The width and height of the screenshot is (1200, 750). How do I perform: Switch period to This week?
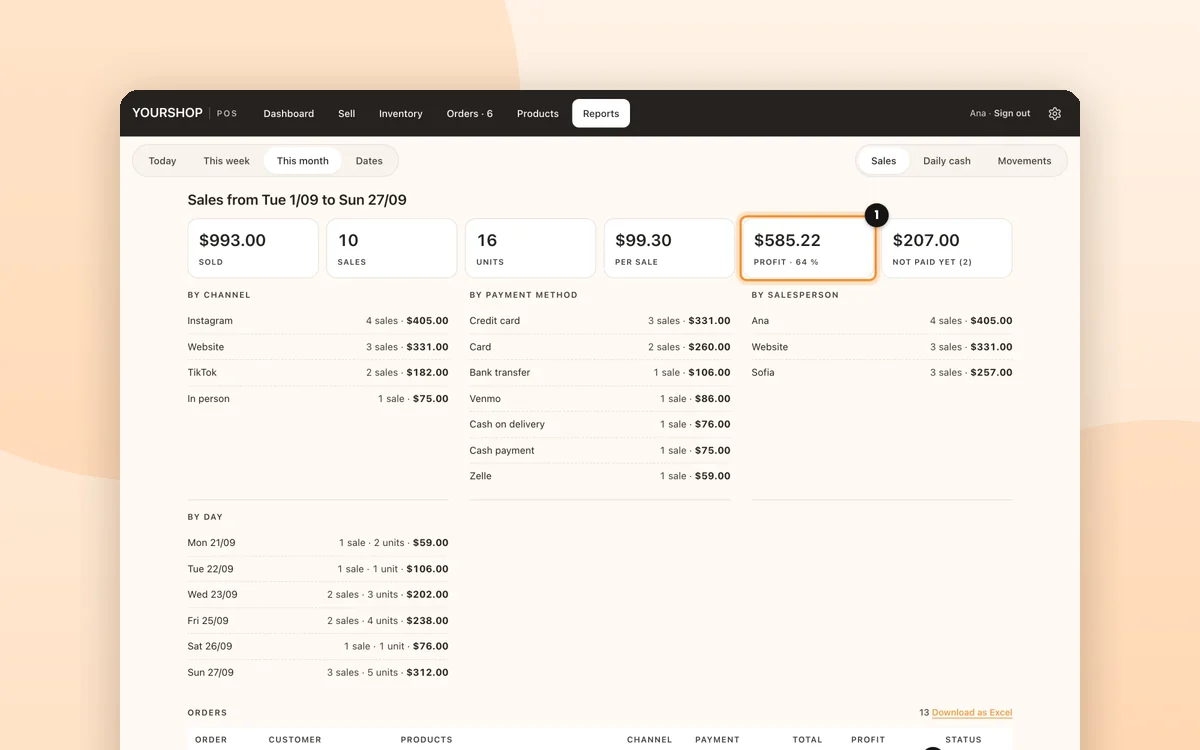(x=227, y=161)
